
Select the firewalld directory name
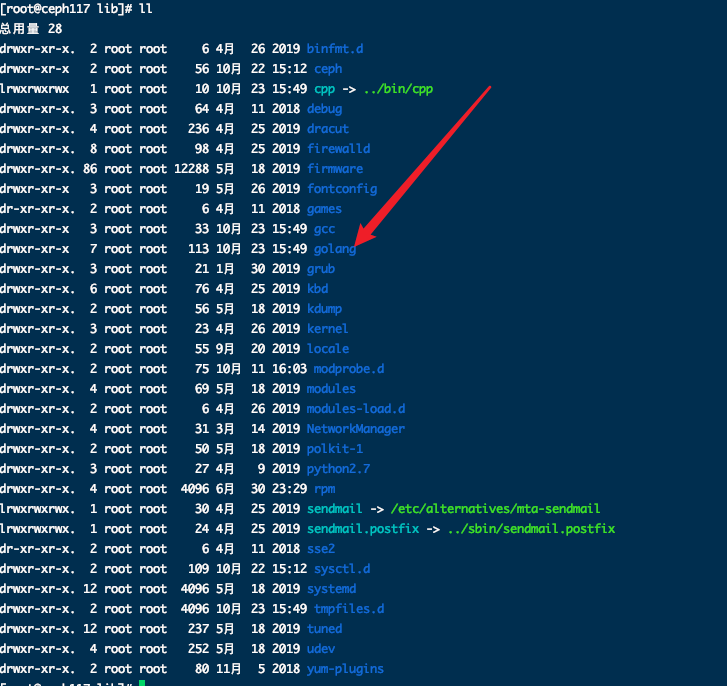click(338, 148)
